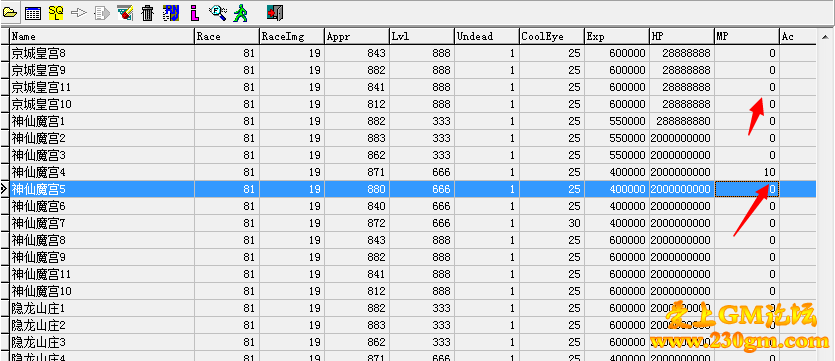Click the Undead column header
The width and height of the screenshot is (835, 361).
[x=487, y=37]
